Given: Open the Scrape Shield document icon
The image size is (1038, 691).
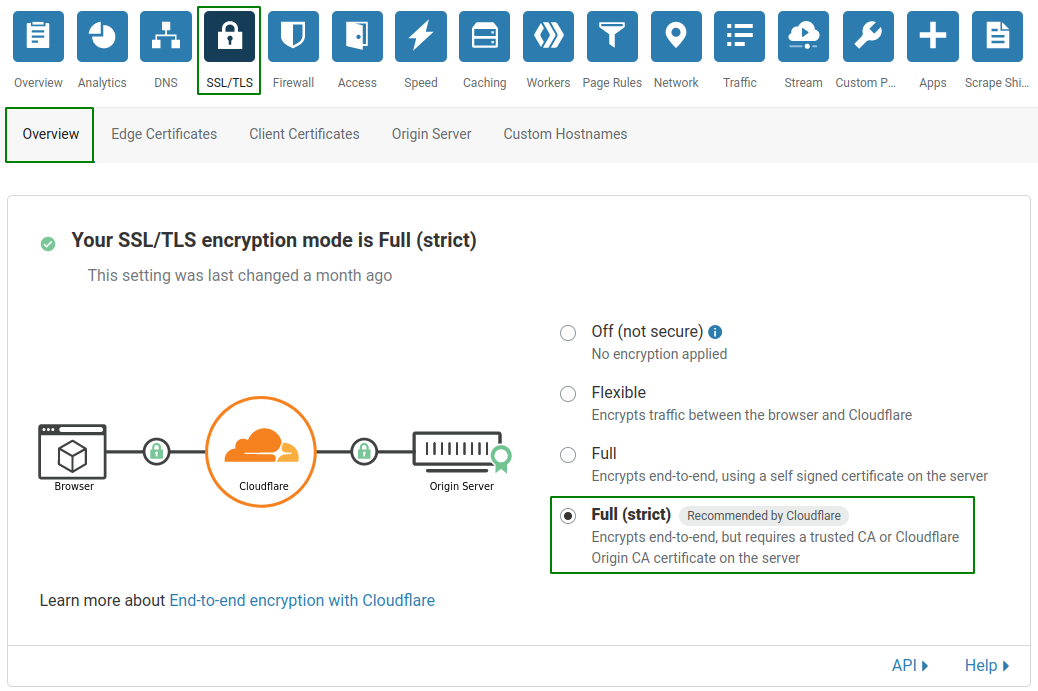Looking at the screenshot, I should click(x=997, y=36).
